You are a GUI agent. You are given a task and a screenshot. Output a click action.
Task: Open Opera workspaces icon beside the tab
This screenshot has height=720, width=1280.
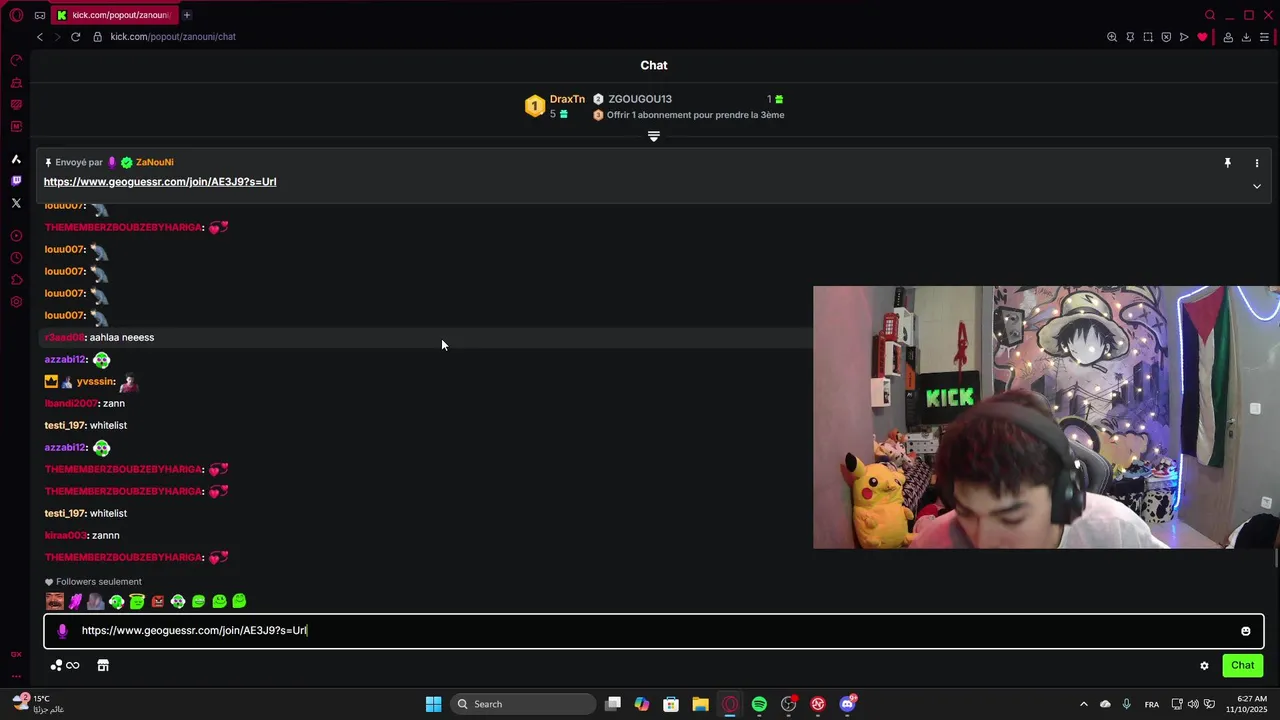click(x=40, y=15)
